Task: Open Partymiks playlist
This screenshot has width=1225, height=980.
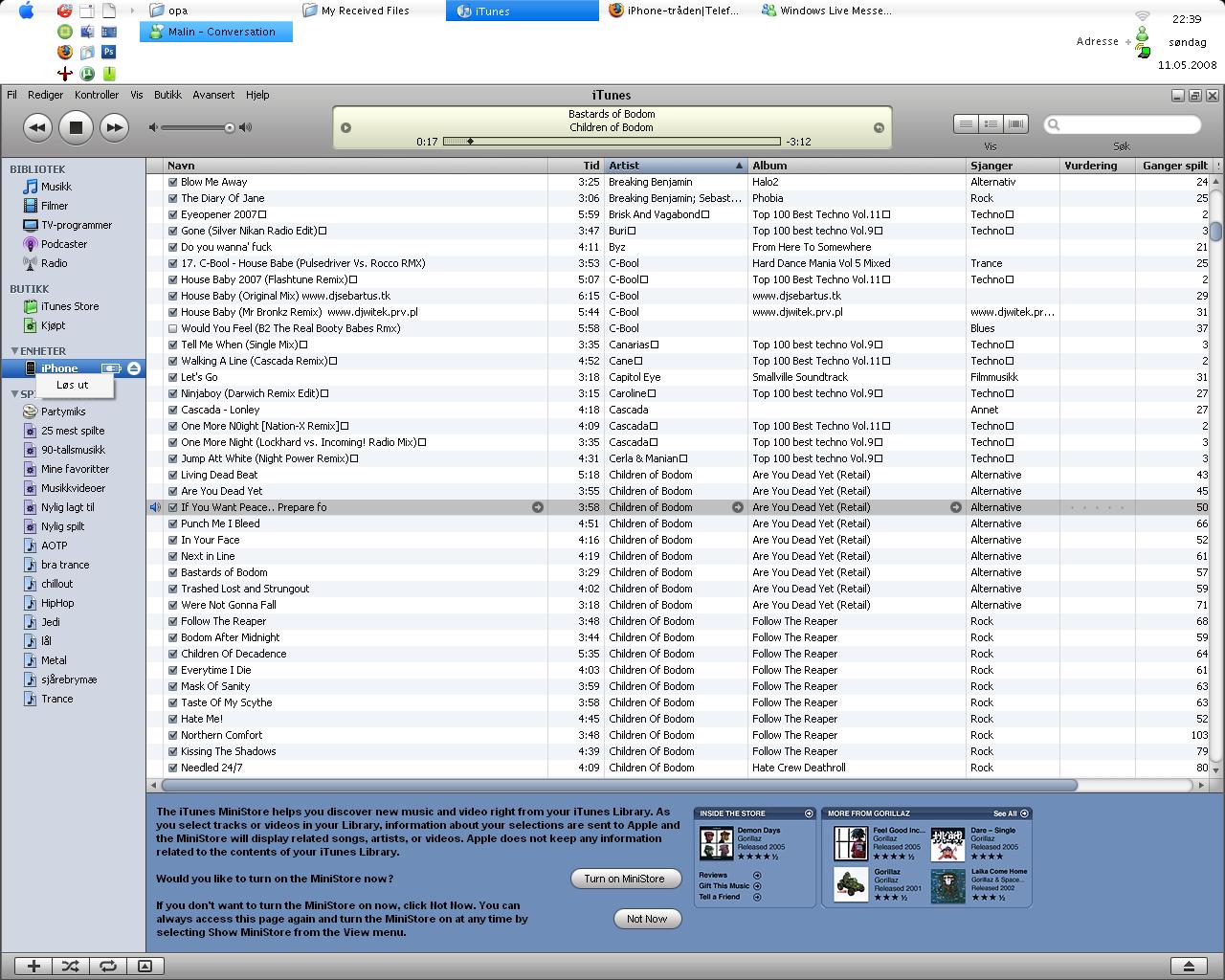Action: click(x=63, y=412)
